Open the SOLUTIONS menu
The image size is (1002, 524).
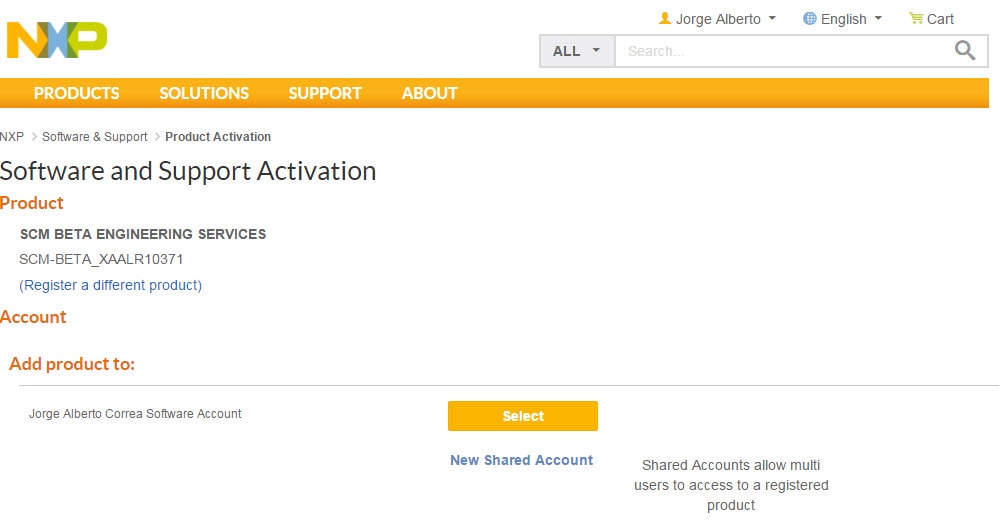click(x=204, y=93)
